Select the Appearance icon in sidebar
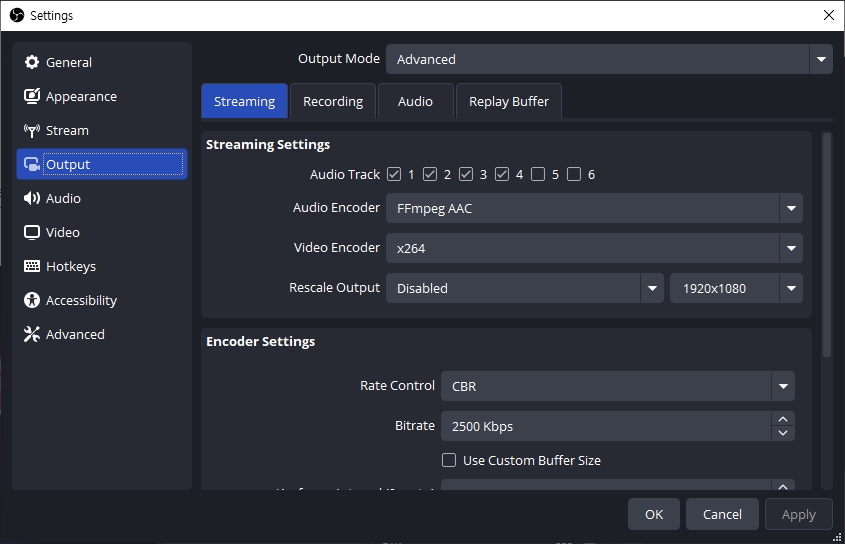Screen dimensions: 845x544 click(x=32, y=97)
